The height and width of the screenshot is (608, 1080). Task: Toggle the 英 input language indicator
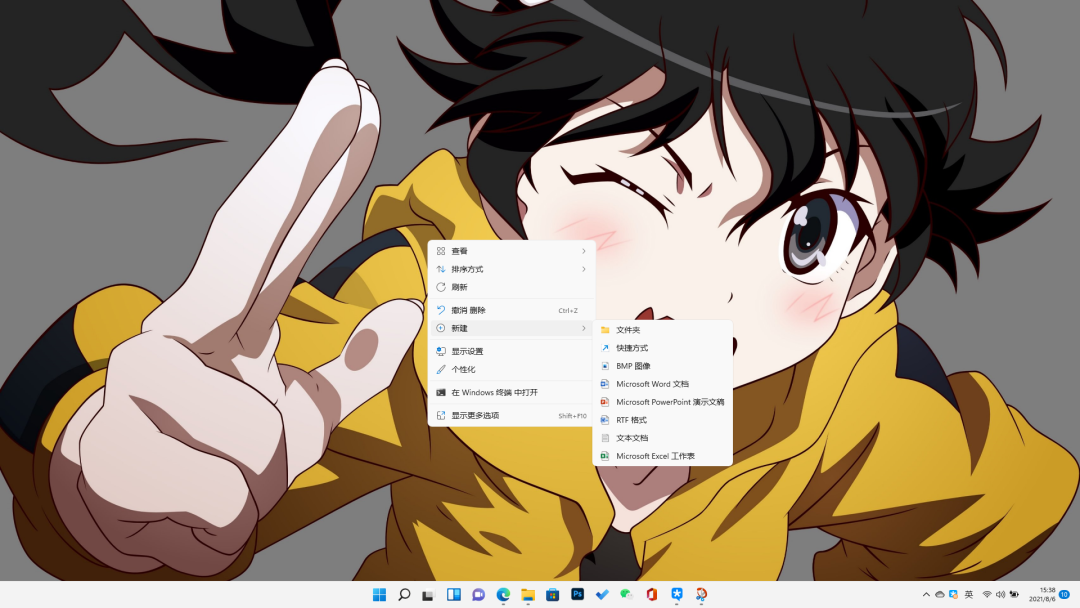pos(969,595)
